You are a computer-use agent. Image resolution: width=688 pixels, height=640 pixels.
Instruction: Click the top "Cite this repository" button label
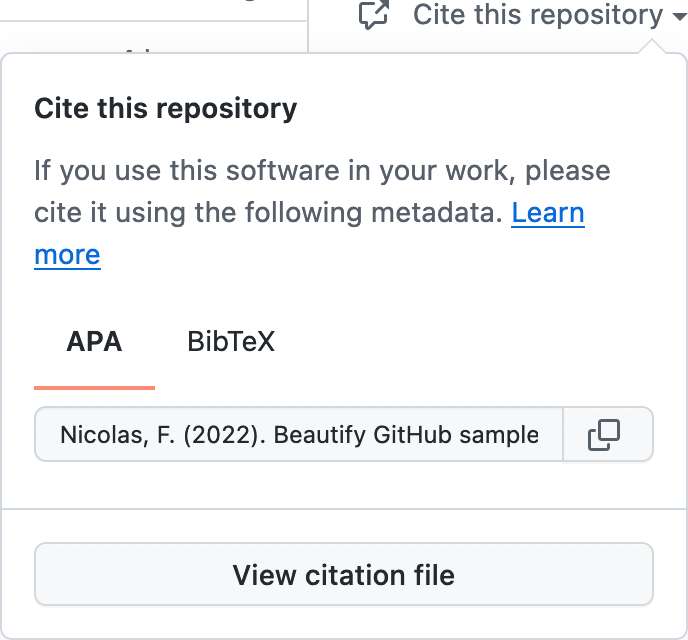[x=537, y=15]
